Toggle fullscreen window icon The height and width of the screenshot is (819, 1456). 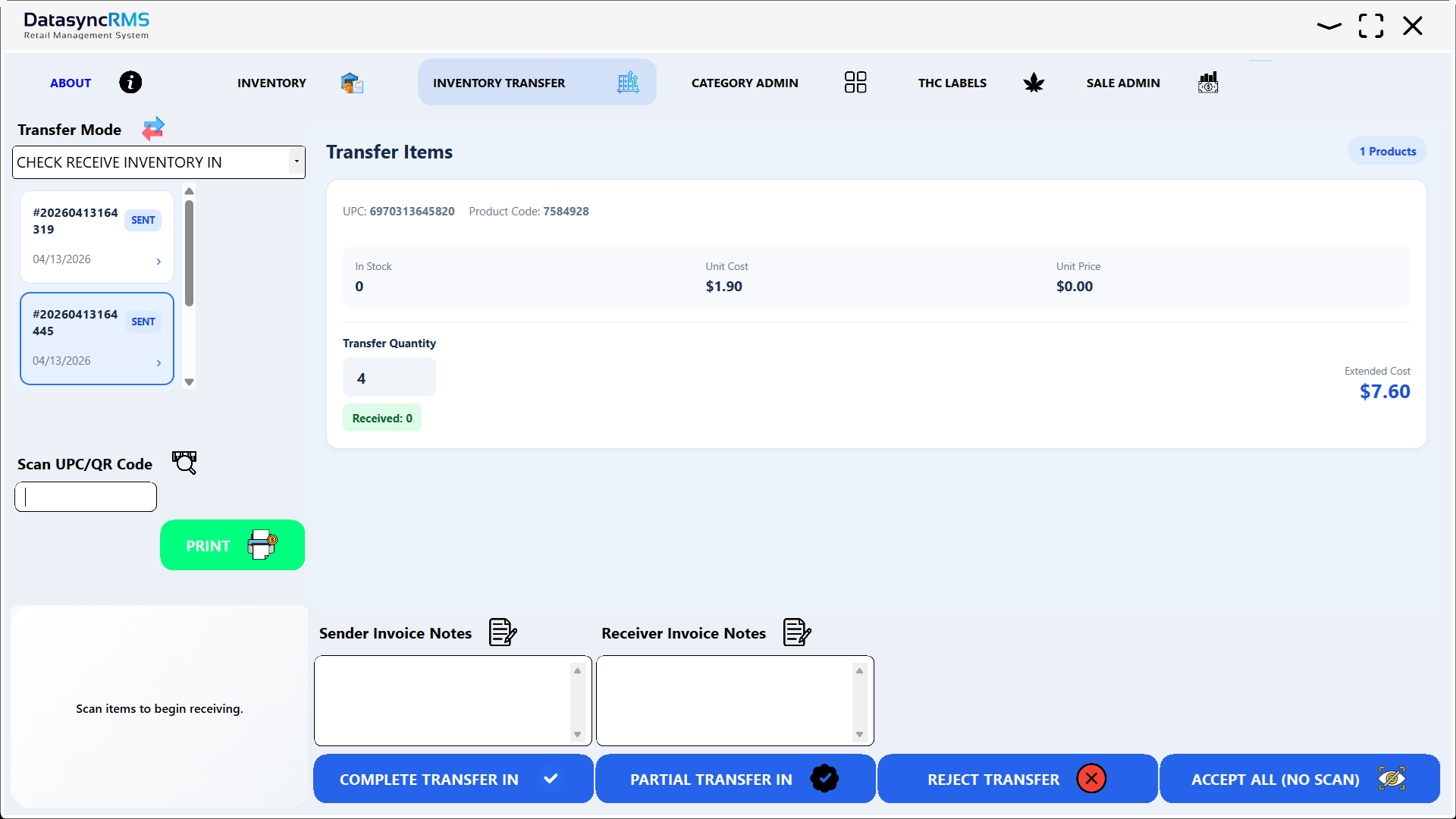[1371, 26]
